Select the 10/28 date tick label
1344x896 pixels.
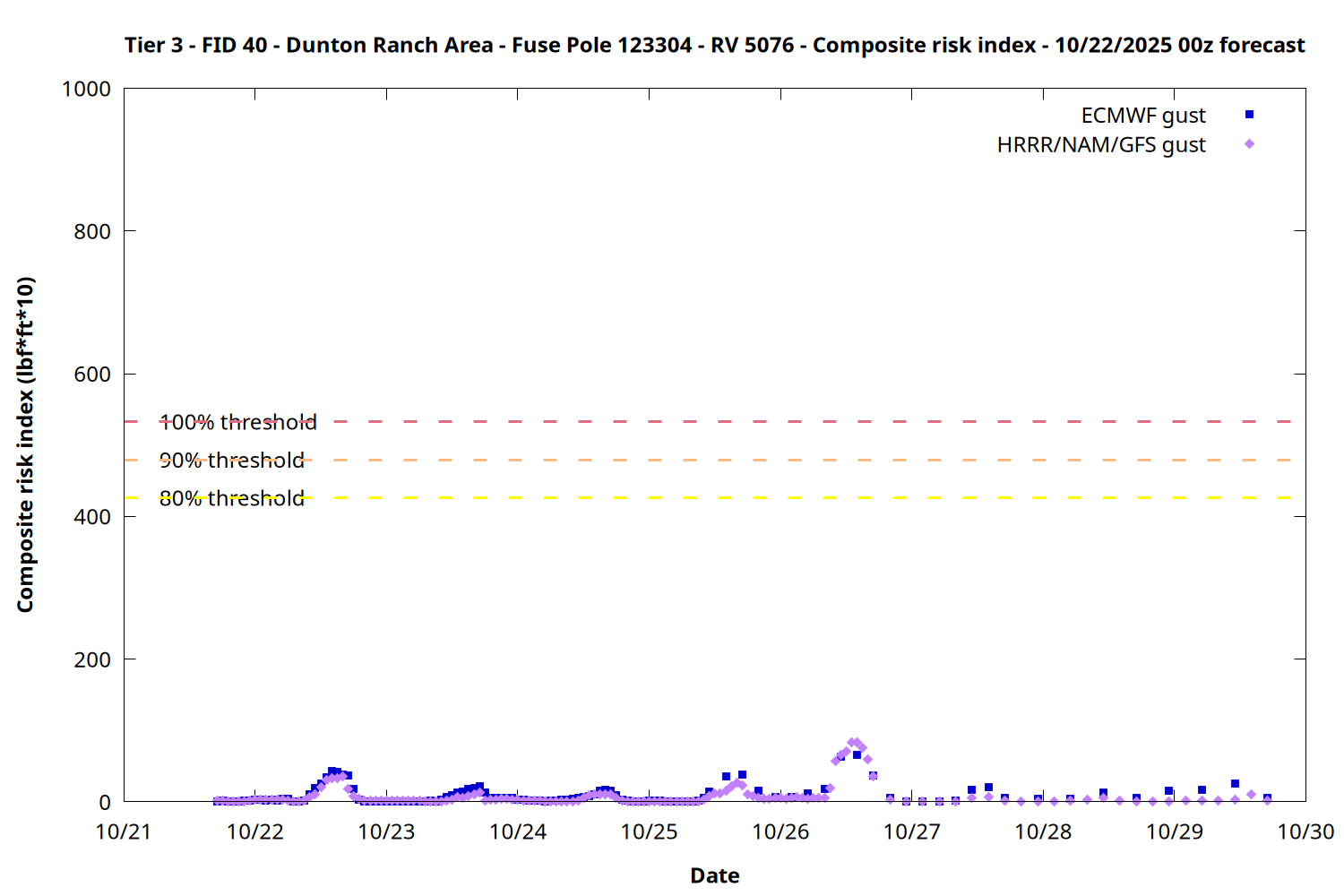point(1043,831)
